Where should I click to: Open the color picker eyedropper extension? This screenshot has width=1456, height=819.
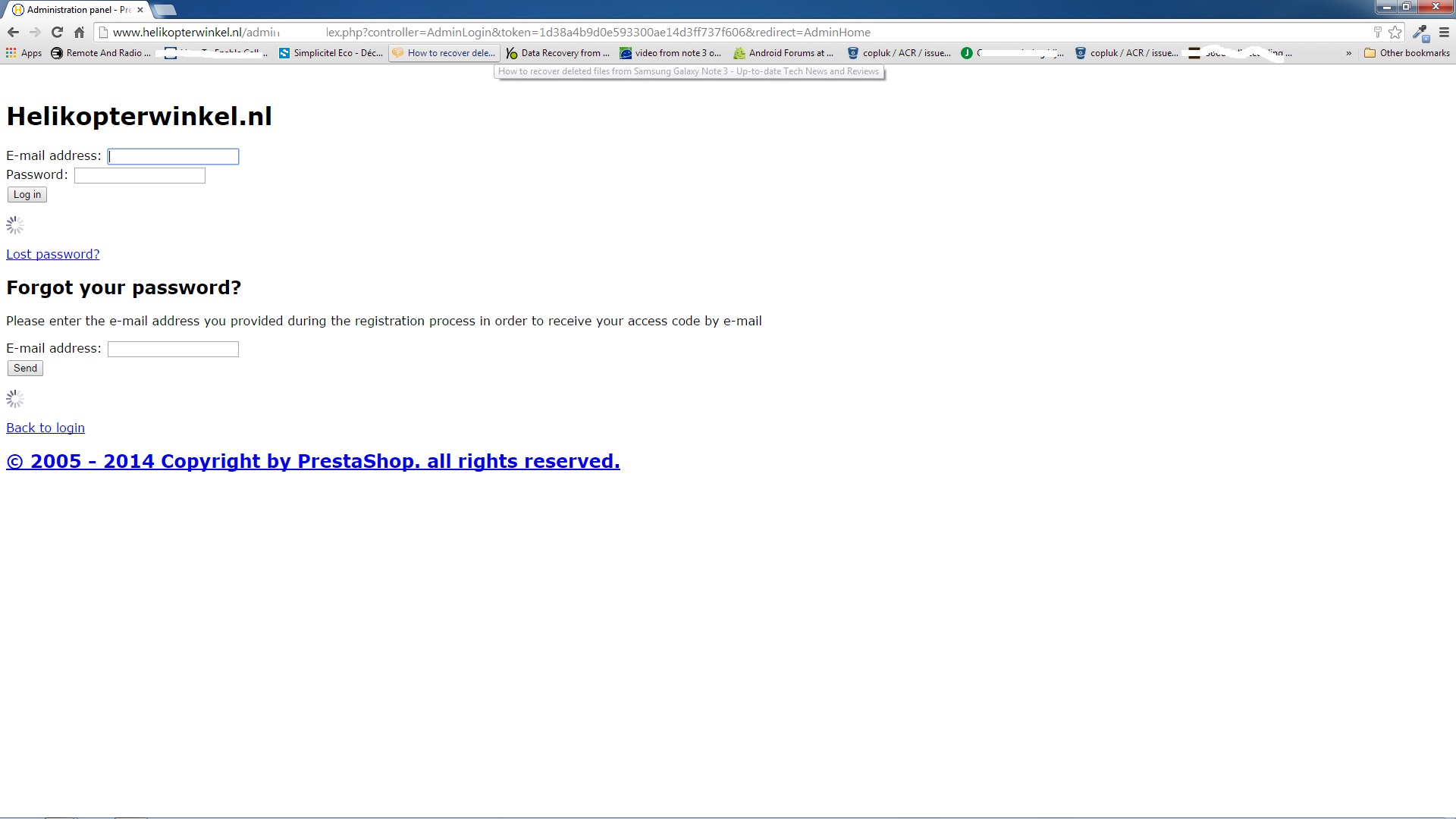pos(1420,33)
